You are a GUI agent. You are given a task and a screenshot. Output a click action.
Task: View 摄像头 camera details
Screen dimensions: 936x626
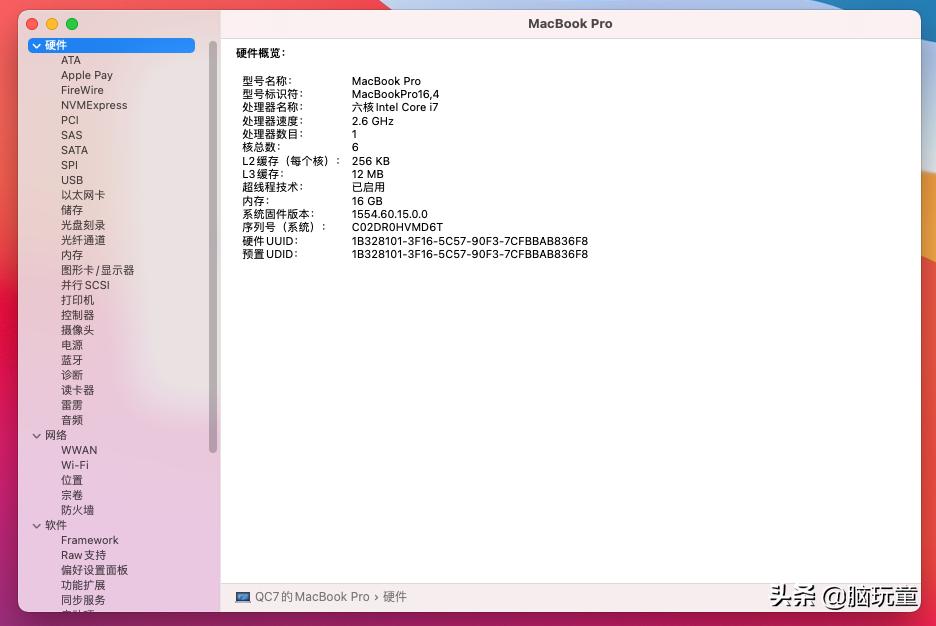71,330
